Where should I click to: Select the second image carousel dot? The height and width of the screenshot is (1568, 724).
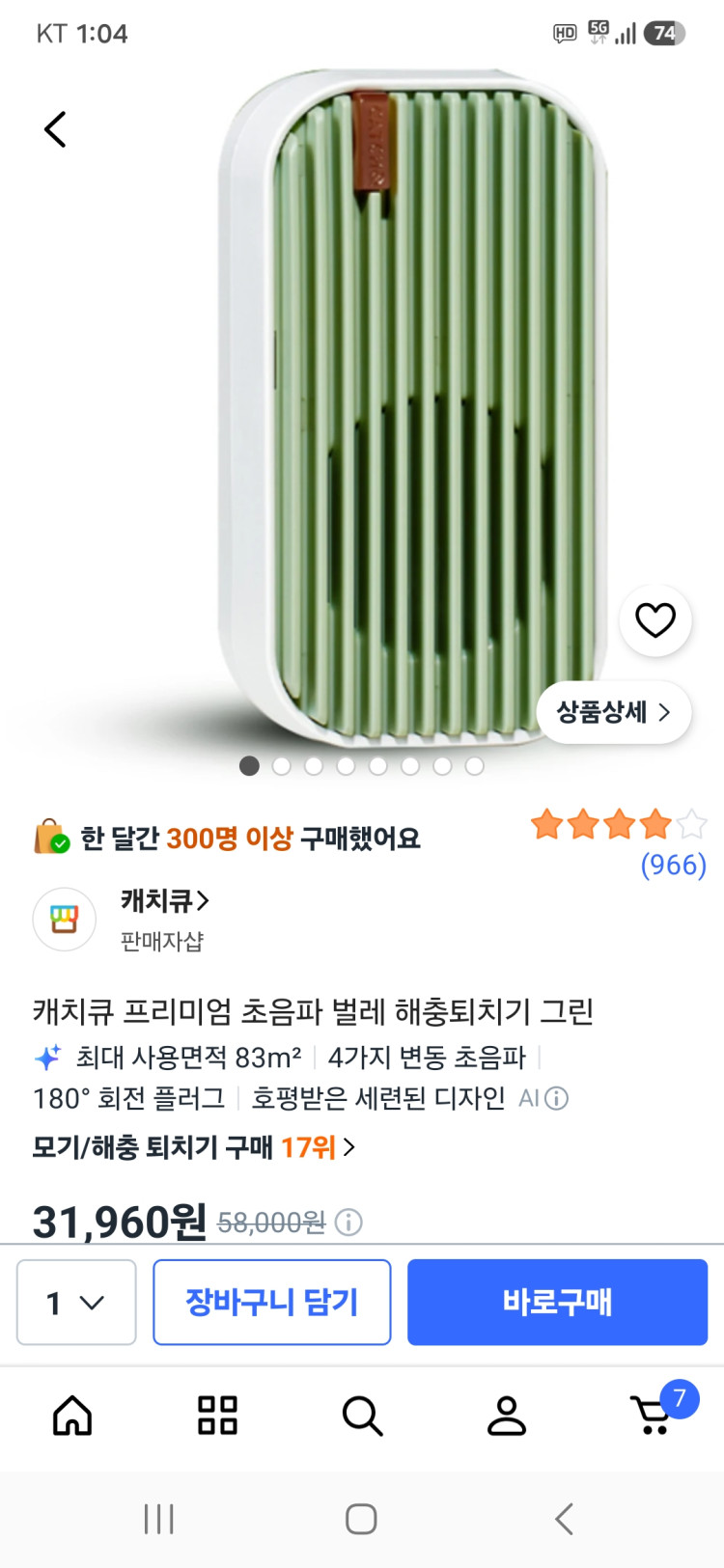click(282, 766)
